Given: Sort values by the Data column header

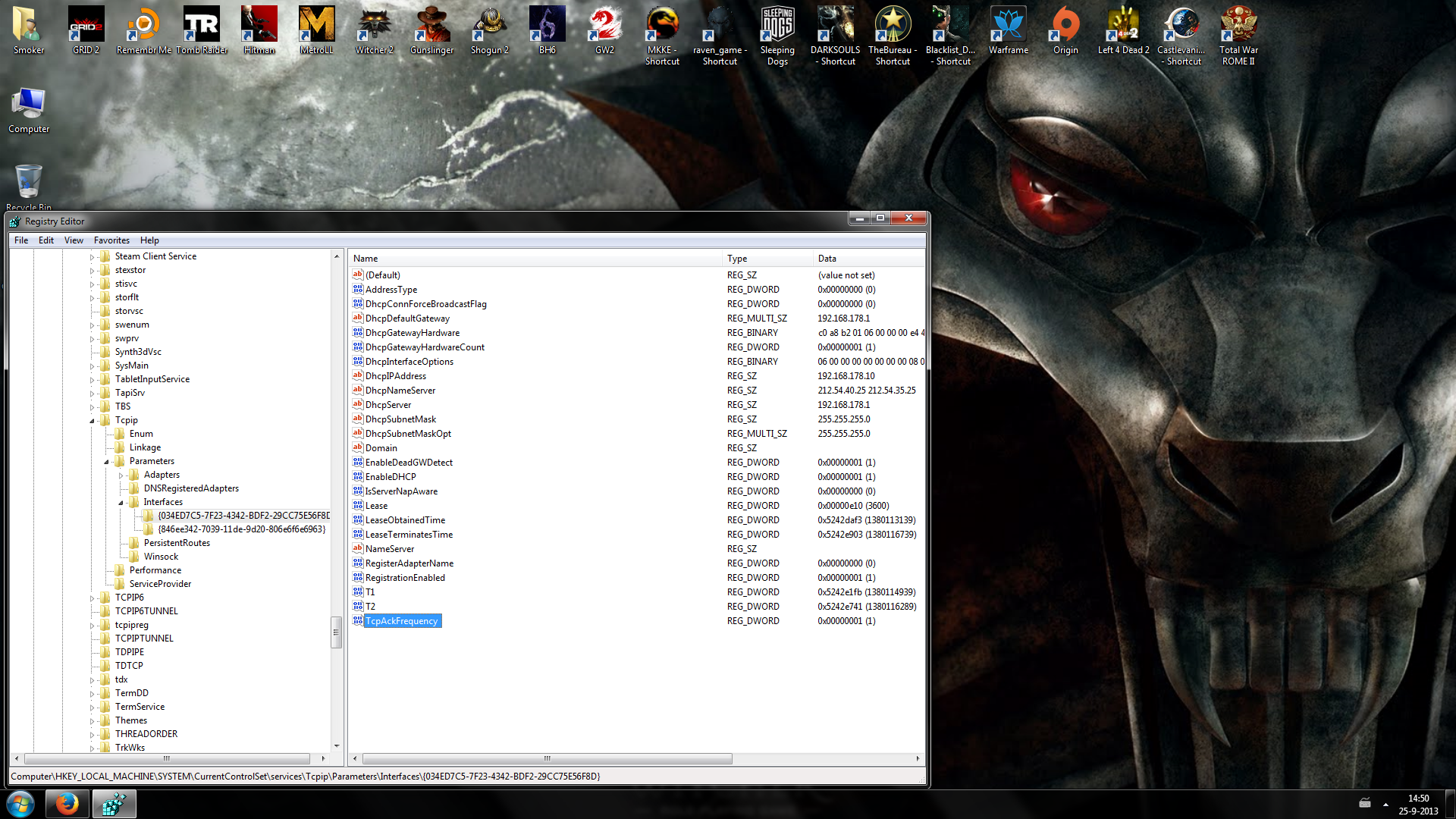Looking at the screenshot, I should (868, 259).
